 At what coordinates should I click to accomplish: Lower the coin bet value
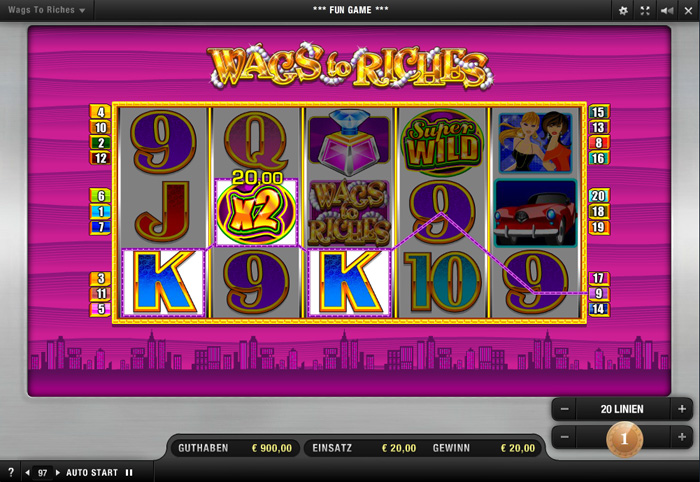564,437
